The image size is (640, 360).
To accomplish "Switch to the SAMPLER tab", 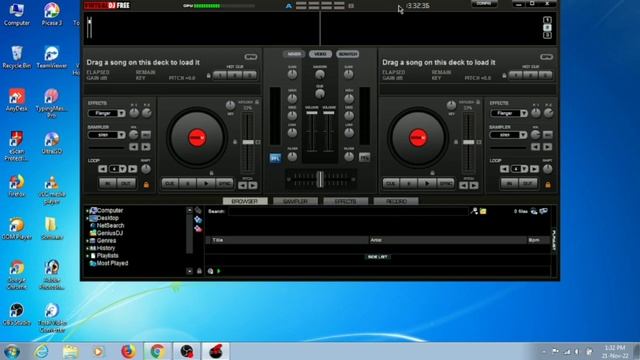I will pyautogui.click(x=295, y=201).
